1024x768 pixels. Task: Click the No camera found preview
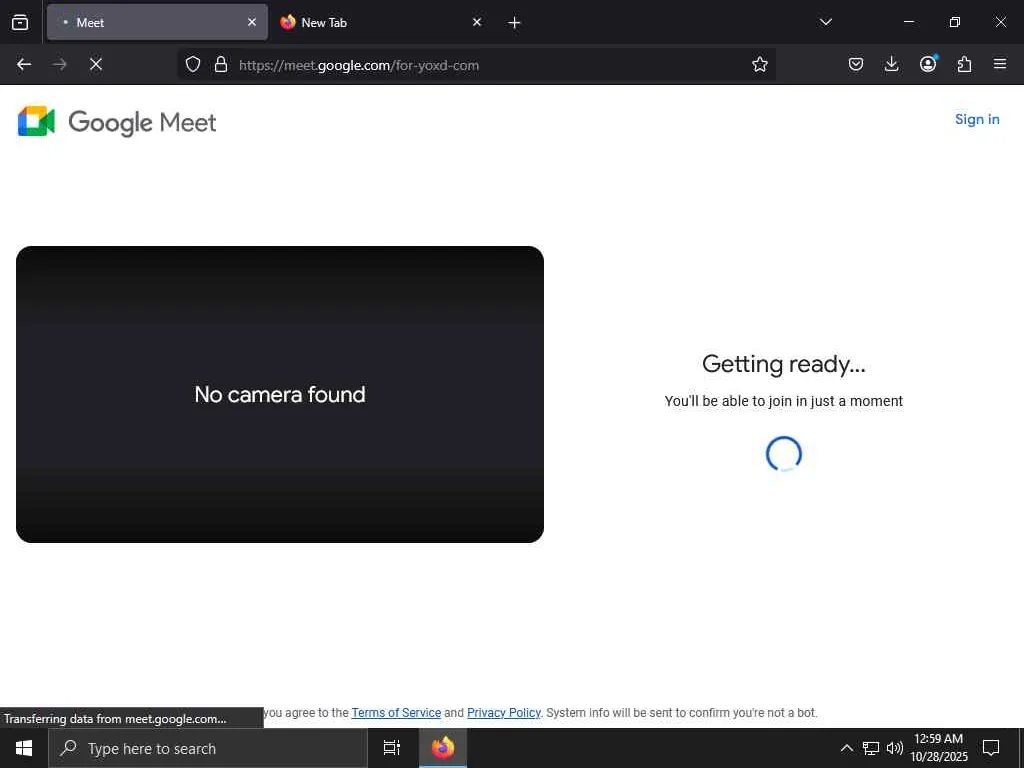coord(280,394)
